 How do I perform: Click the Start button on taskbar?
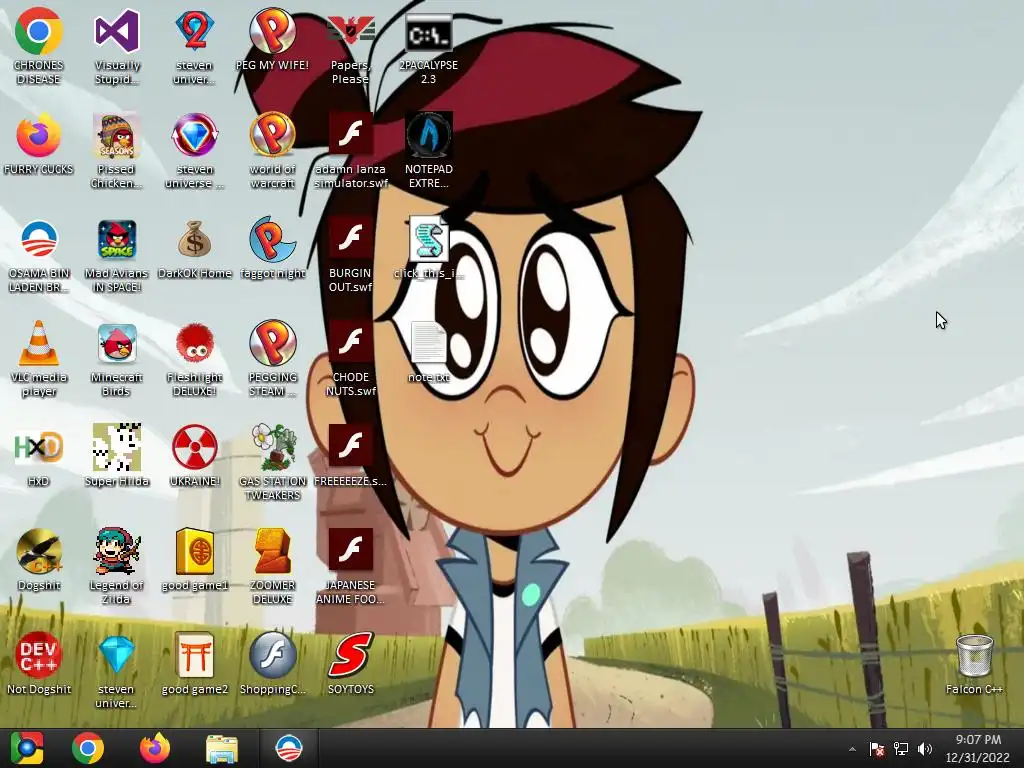tap(27, 748)
